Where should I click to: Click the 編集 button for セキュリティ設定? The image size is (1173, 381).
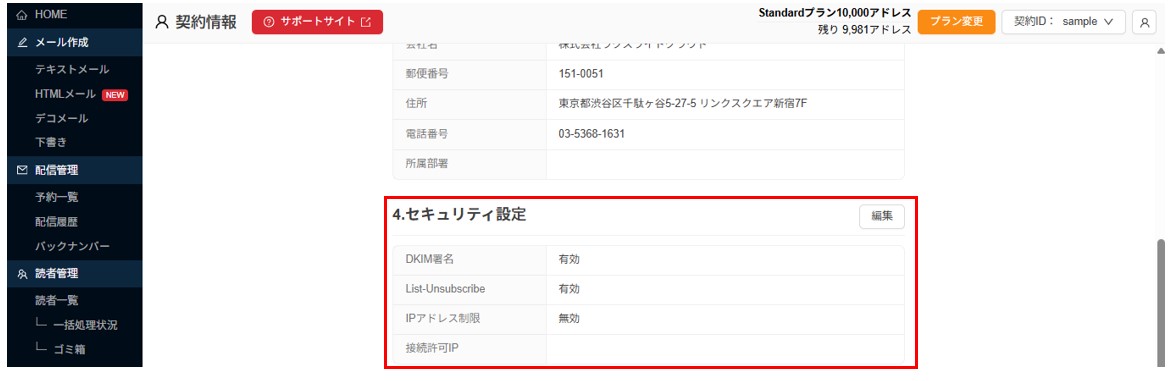882,216
